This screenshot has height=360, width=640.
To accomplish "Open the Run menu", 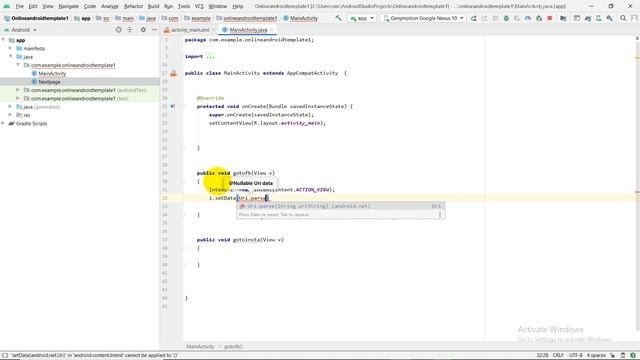I will (168, 7).
